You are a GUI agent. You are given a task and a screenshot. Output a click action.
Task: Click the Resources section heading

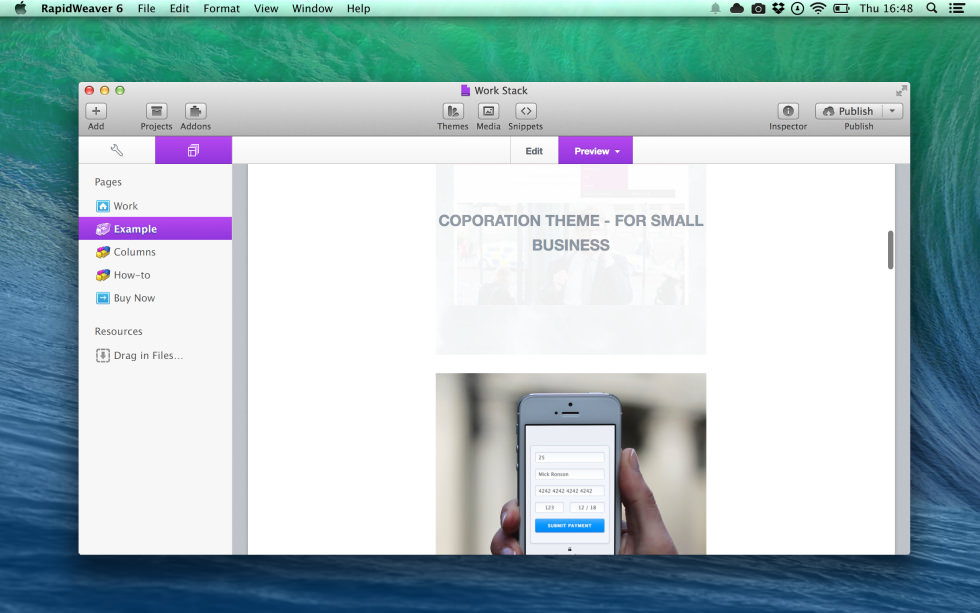coord(118,331)
